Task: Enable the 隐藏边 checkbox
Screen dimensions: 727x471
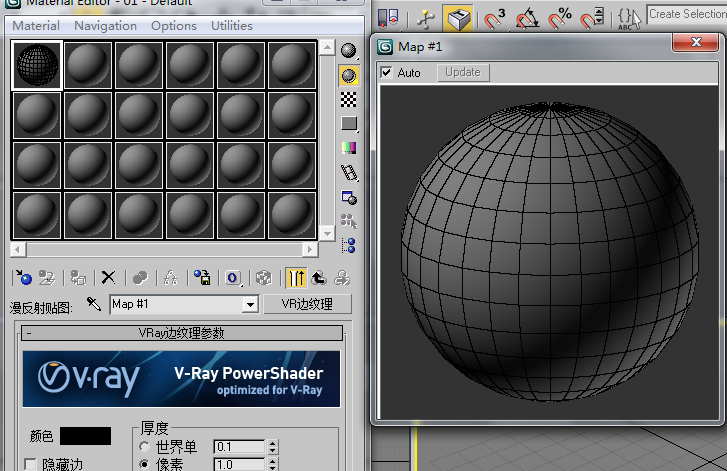Action: 31,464
